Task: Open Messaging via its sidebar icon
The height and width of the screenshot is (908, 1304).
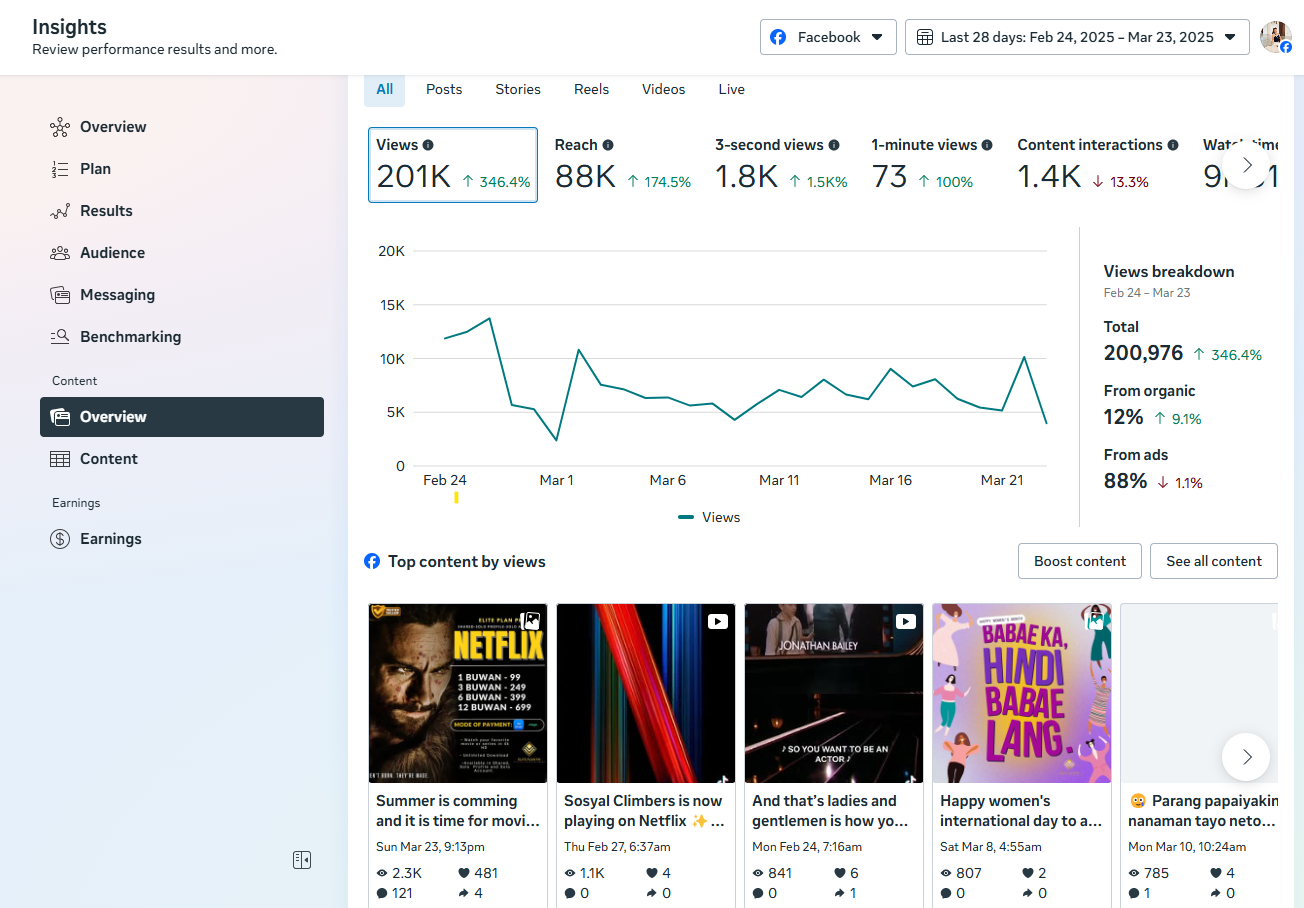Action: (60, 295)
